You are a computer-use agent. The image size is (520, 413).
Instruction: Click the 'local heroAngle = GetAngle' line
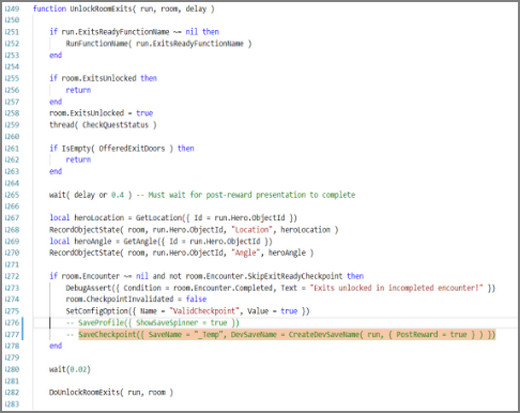point(161,241)
